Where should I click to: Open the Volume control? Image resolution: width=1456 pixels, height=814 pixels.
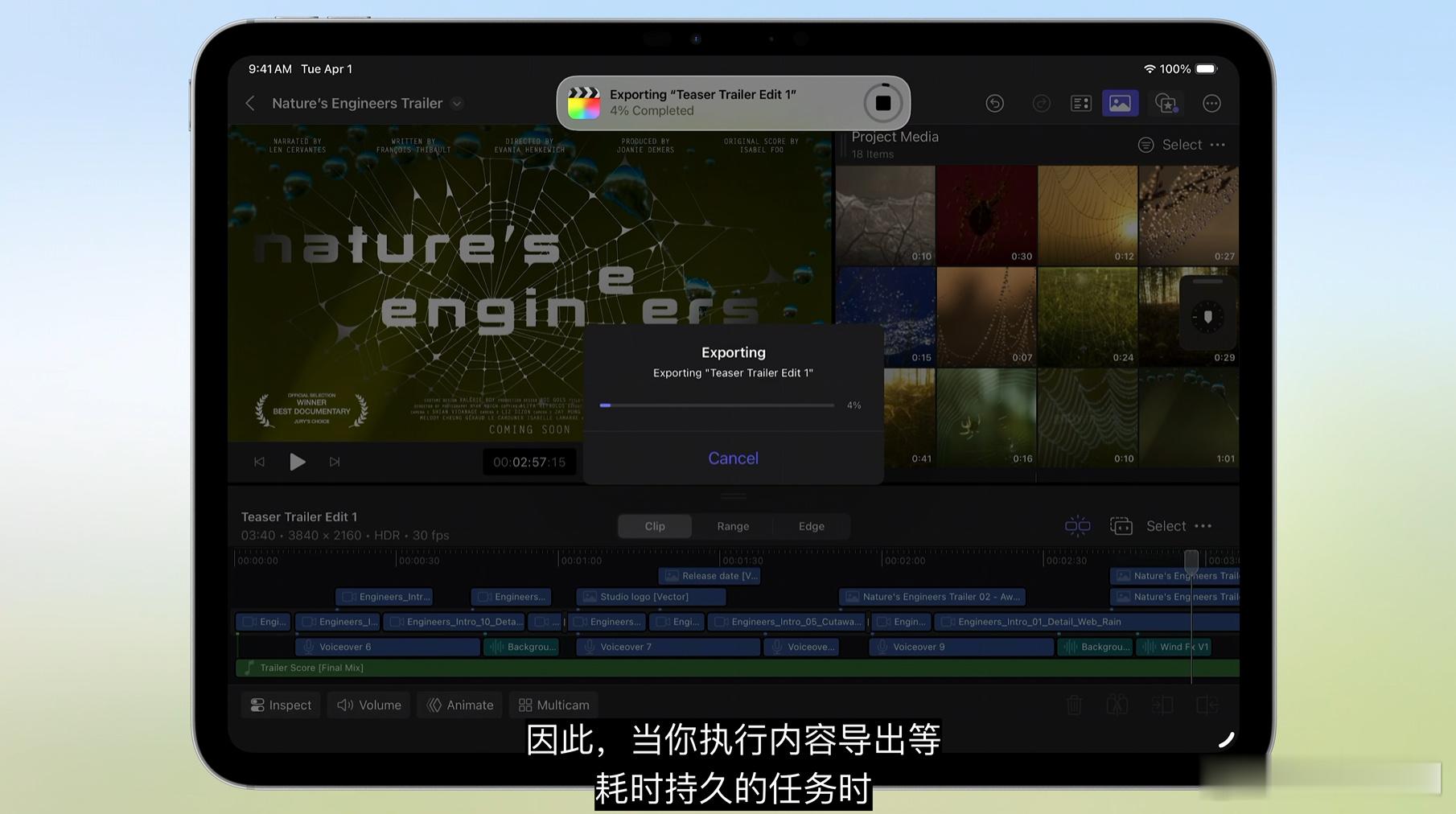click(369, 705)
